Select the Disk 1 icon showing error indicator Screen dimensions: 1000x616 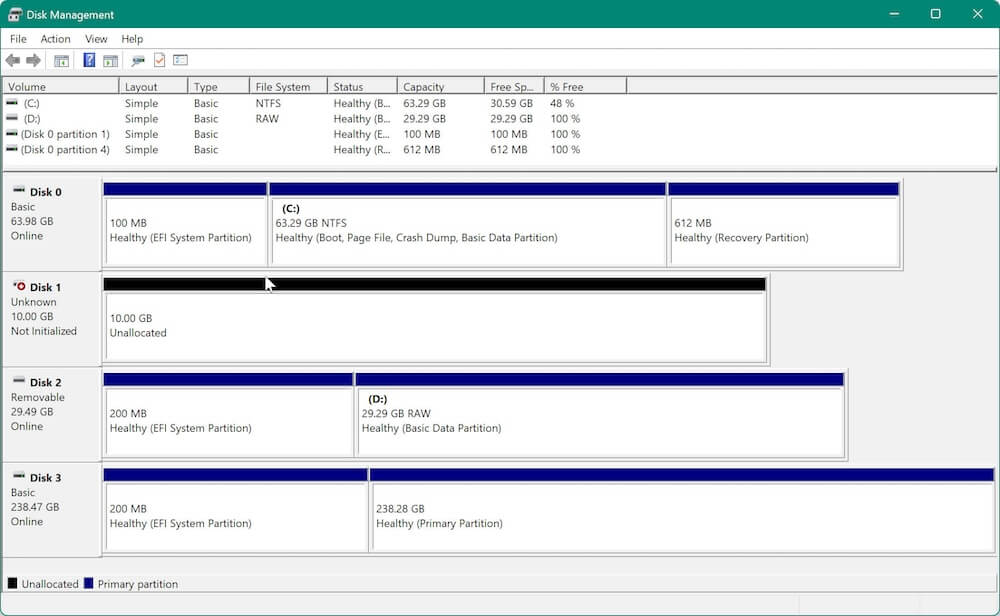click(x=20, y=287)
